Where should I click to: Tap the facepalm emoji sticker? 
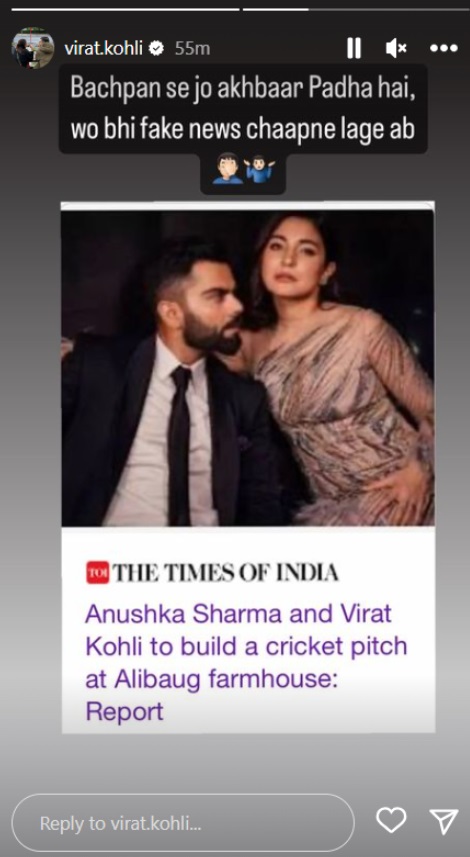(227, 168)
